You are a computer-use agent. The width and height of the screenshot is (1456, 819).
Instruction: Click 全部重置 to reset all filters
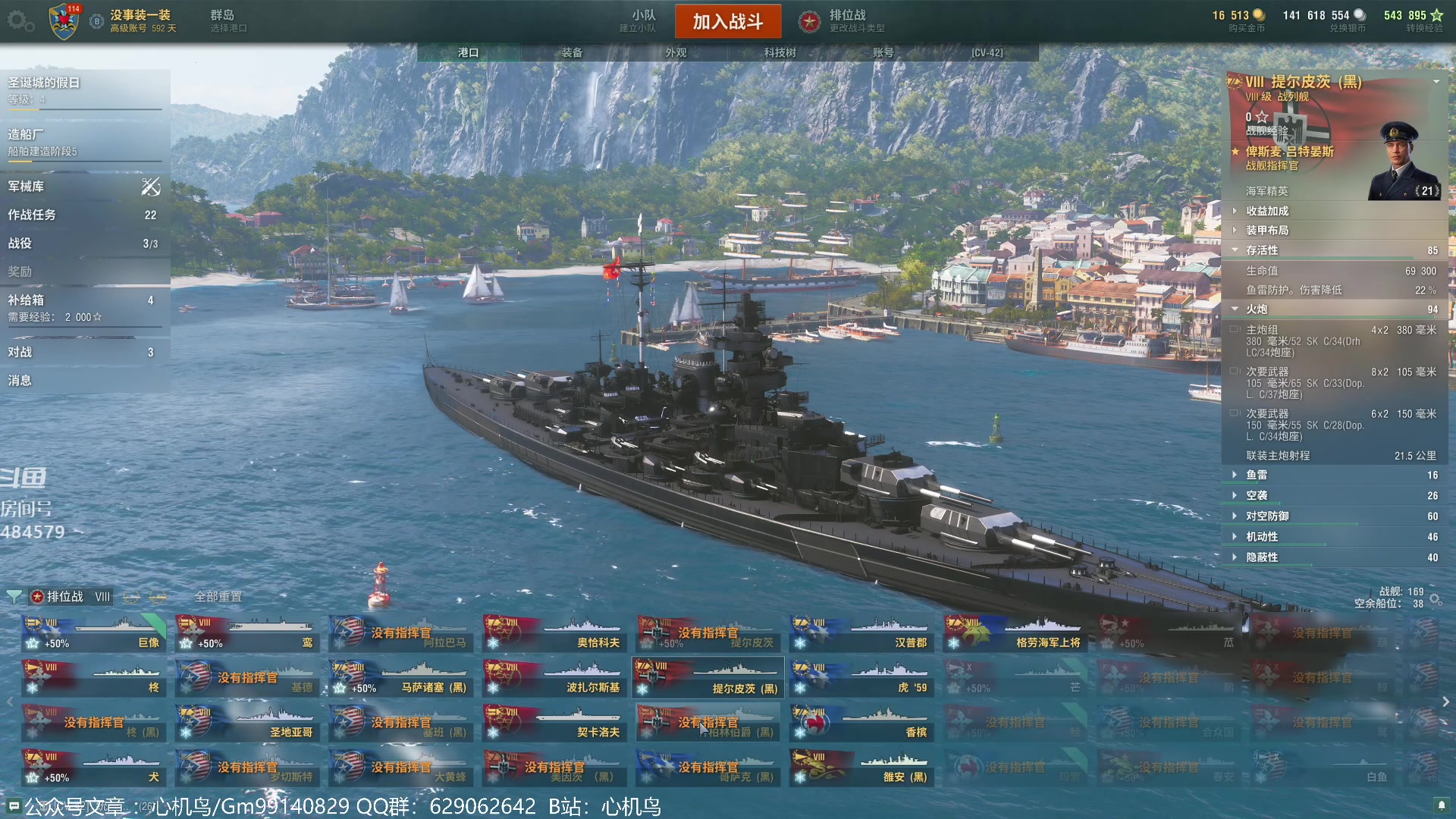click(x=218, y=597)
